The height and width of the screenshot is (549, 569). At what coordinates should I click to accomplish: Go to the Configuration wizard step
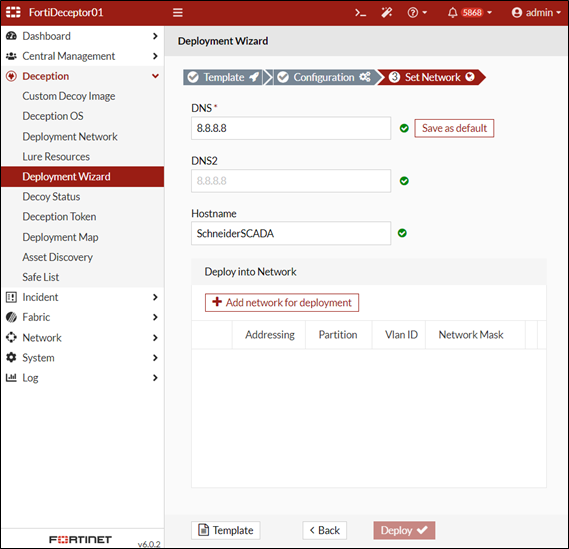(325, 77)
